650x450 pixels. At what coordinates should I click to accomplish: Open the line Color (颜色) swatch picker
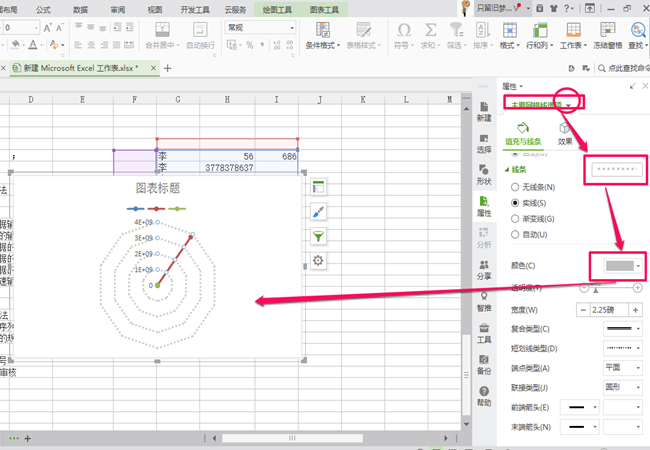(x=623, y=266)
